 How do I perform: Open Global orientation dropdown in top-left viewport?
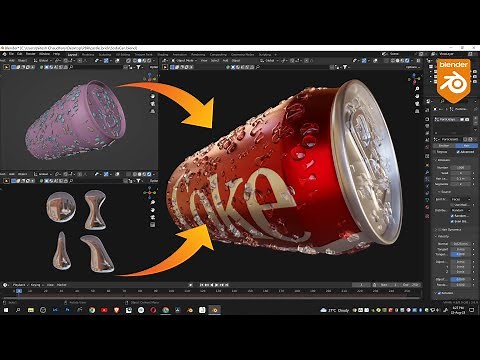(x=43, y=61)
